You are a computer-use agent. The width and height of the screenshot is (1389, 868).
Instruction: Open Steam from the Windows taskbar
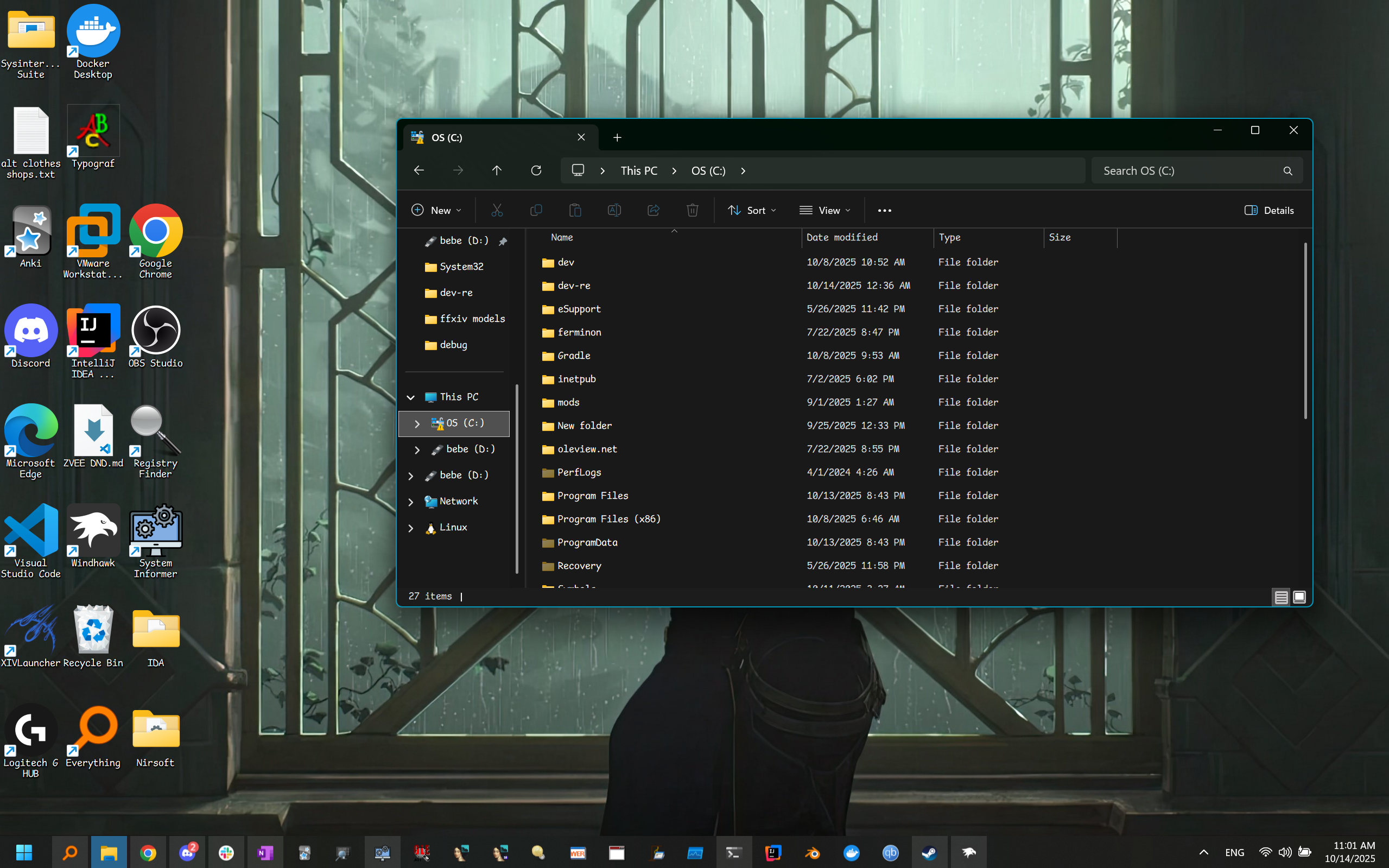929,852
